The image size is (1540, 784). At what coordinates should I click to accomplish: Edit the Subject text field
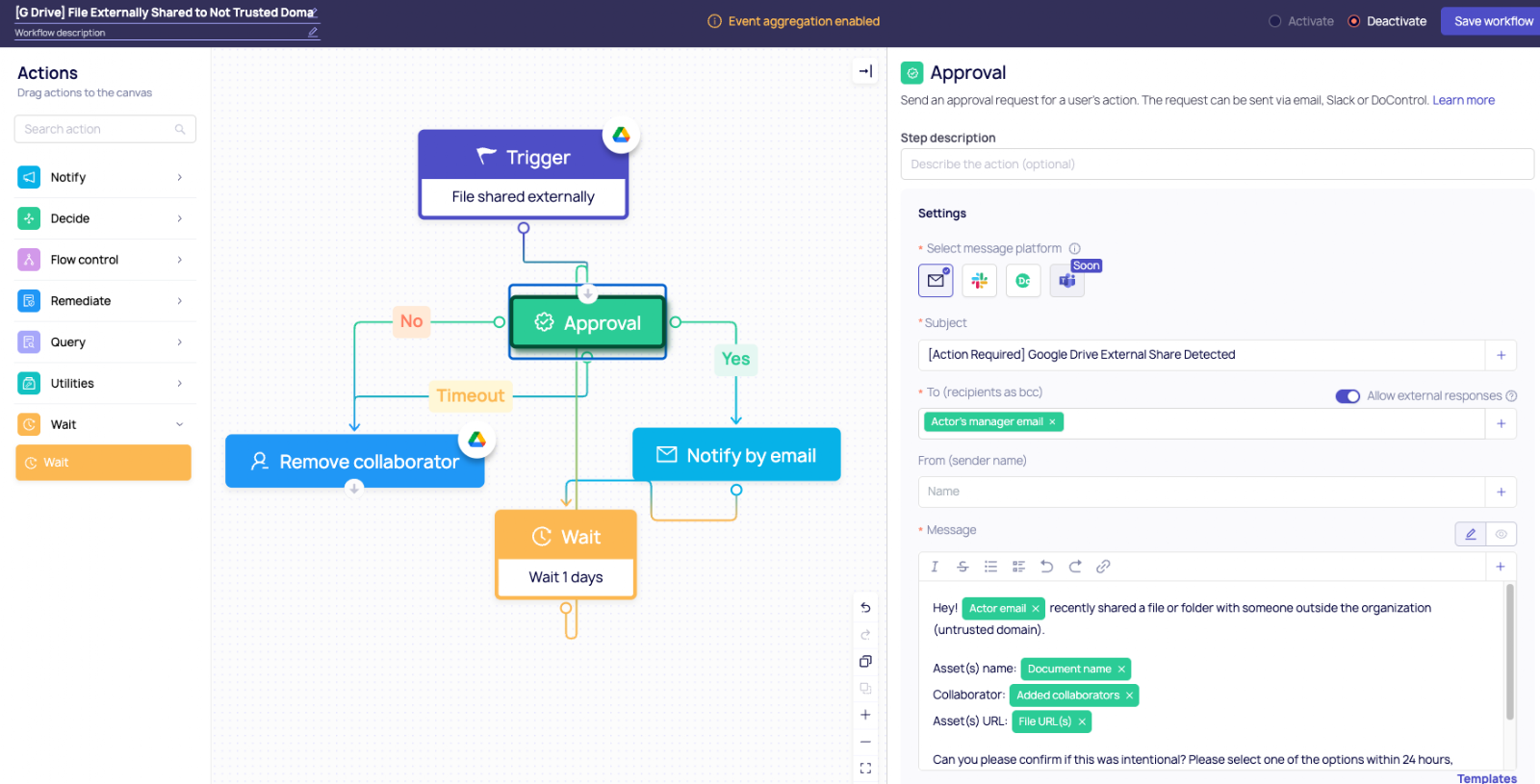pos(1201,355)
